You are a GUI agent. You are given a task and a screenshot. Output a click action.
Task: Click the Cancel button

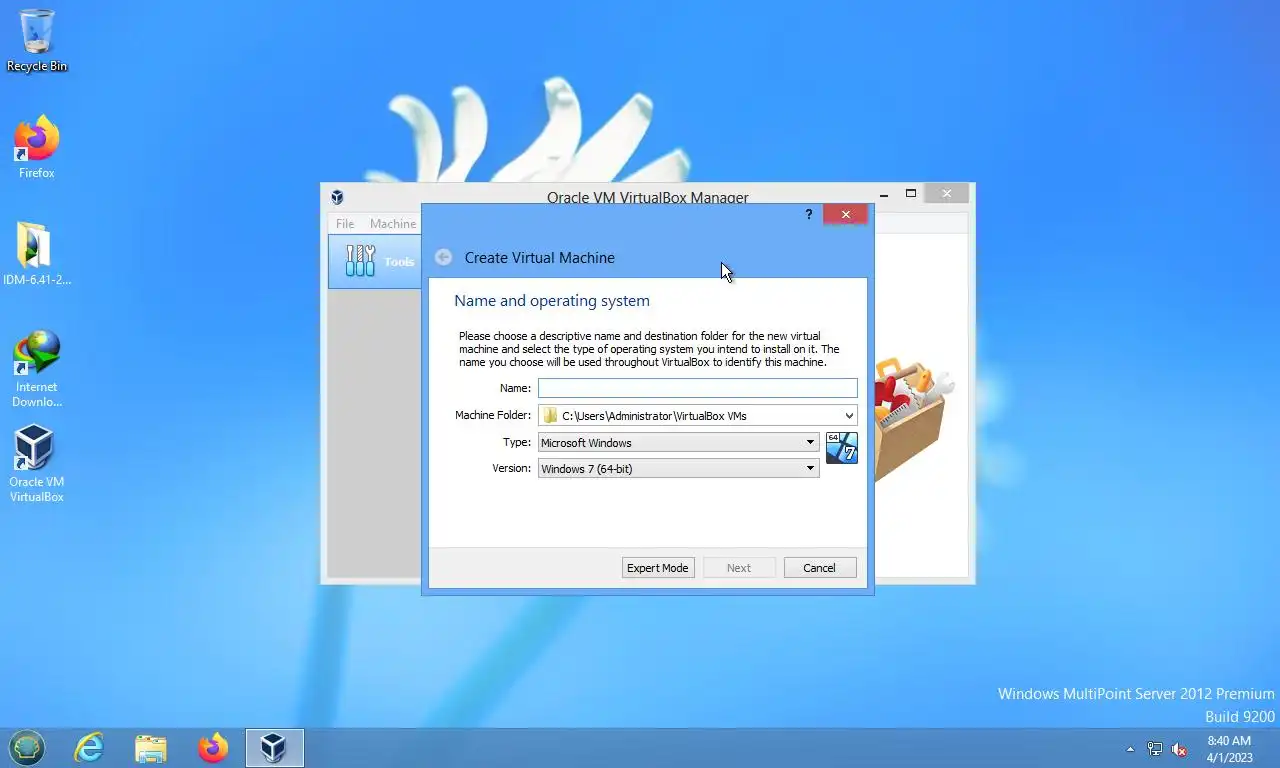click(820, 568)
